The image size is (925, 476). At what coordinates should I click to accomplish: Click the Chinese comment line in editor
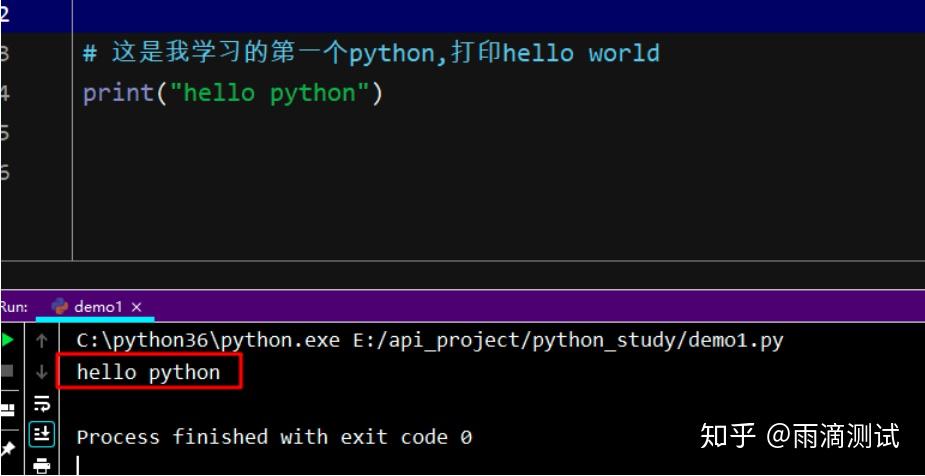pyautogui.click(x=370, y=53)
